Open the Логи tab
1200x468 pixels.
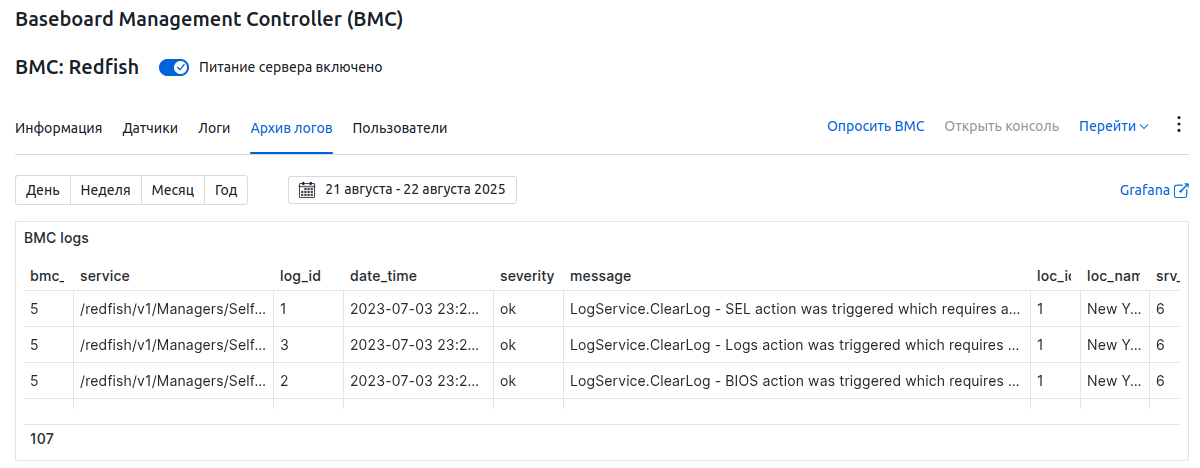click(214, 128)
